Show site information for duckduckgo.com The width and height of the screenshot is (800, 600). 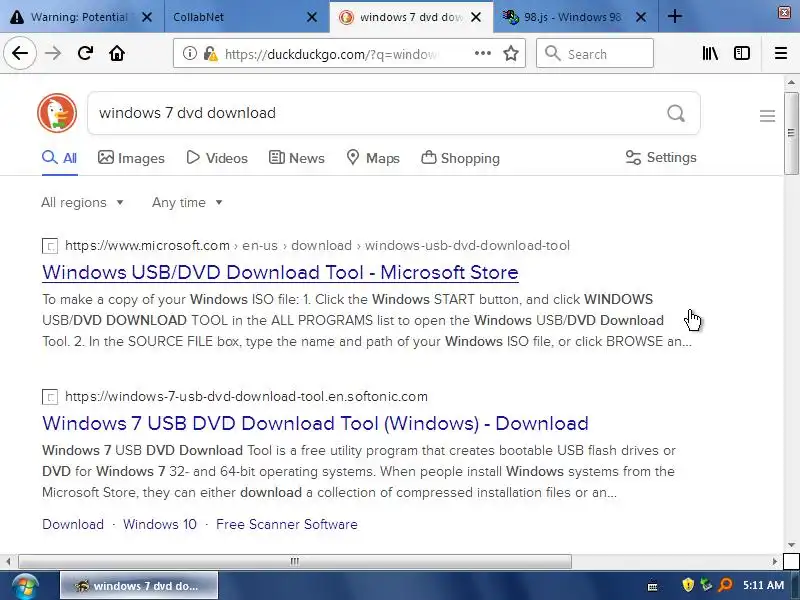click(x=189, y=53)
